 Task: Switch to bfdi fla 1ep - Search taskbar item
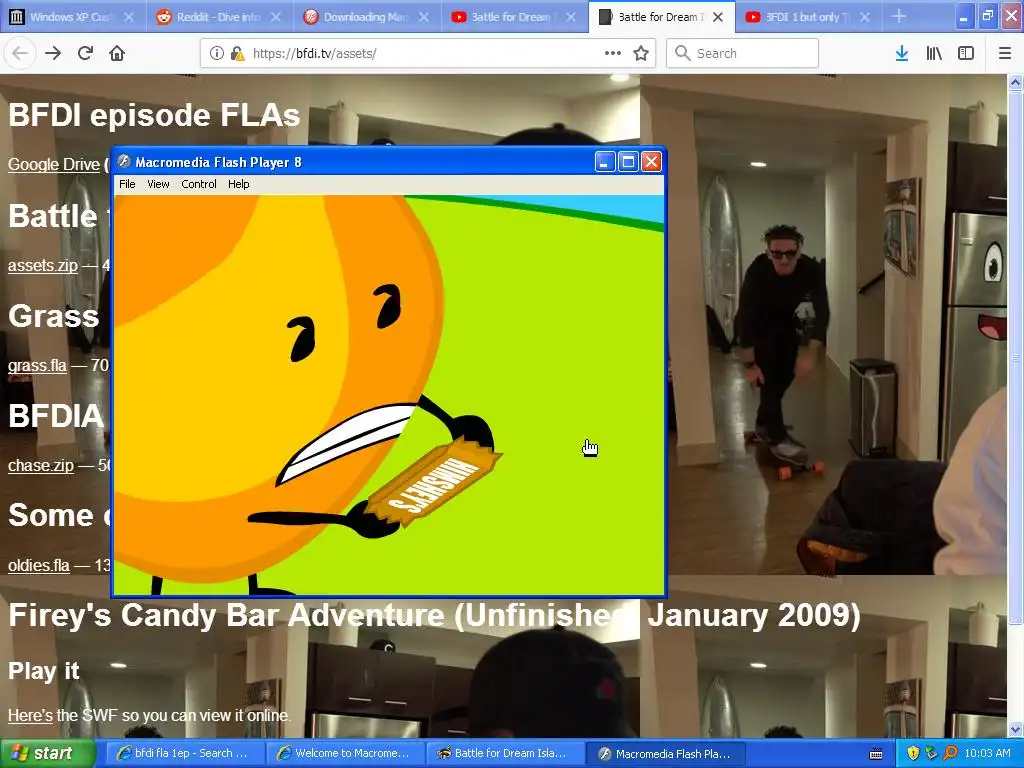coord(185,753)
